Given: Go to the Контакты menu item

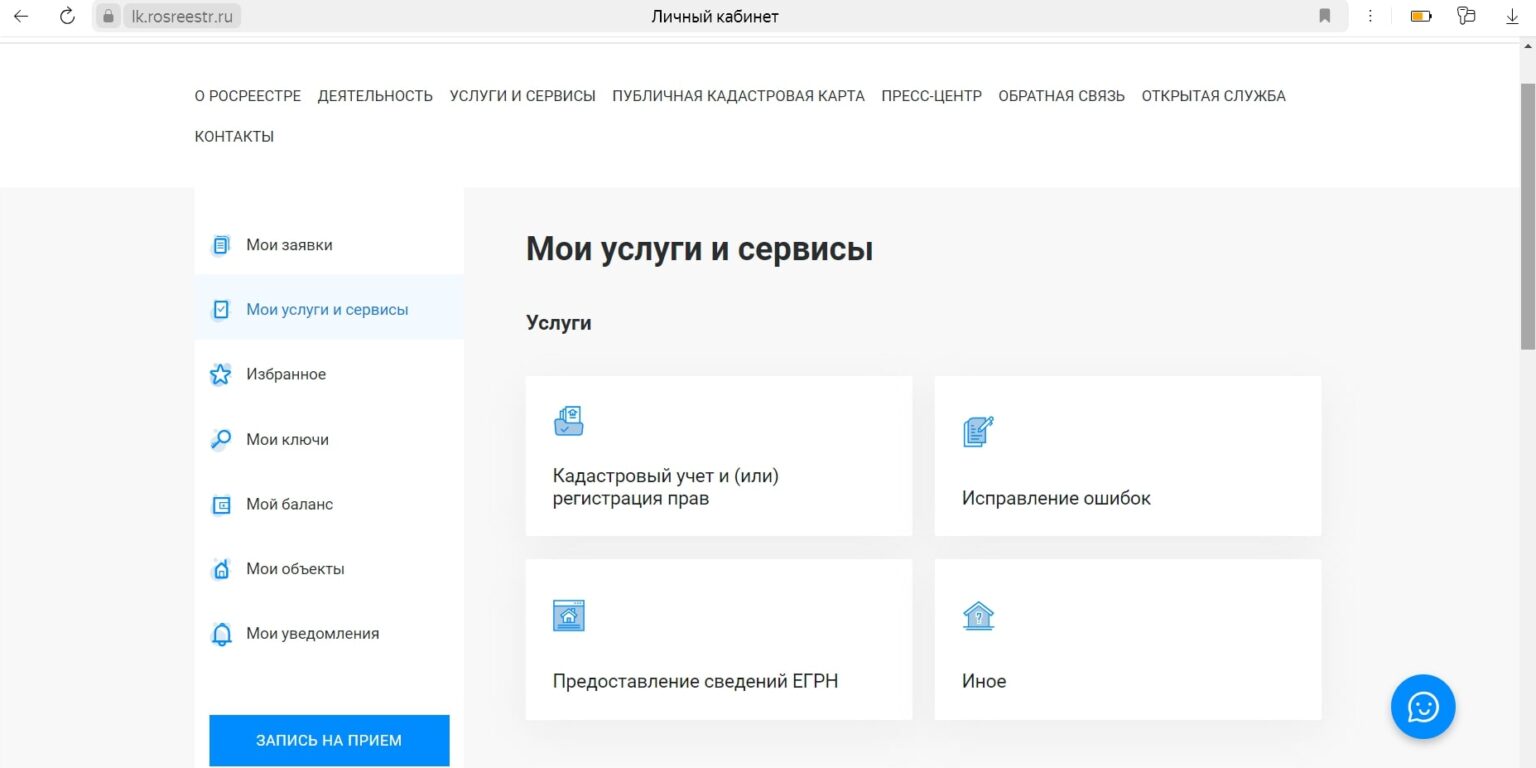Looking at the screenshot, I should coord(234,136).
